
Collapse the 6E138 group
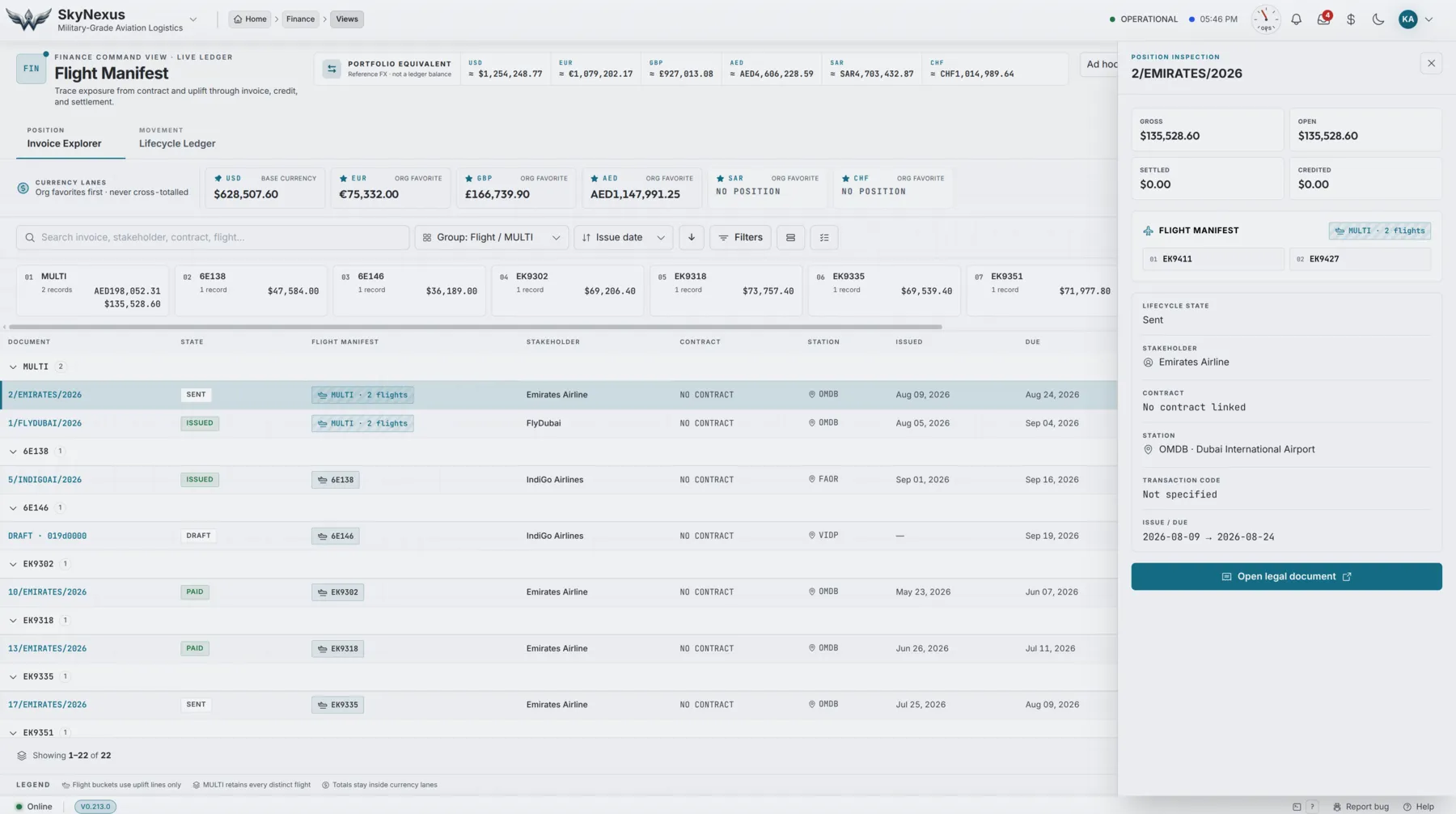click(x=13, y=452)
